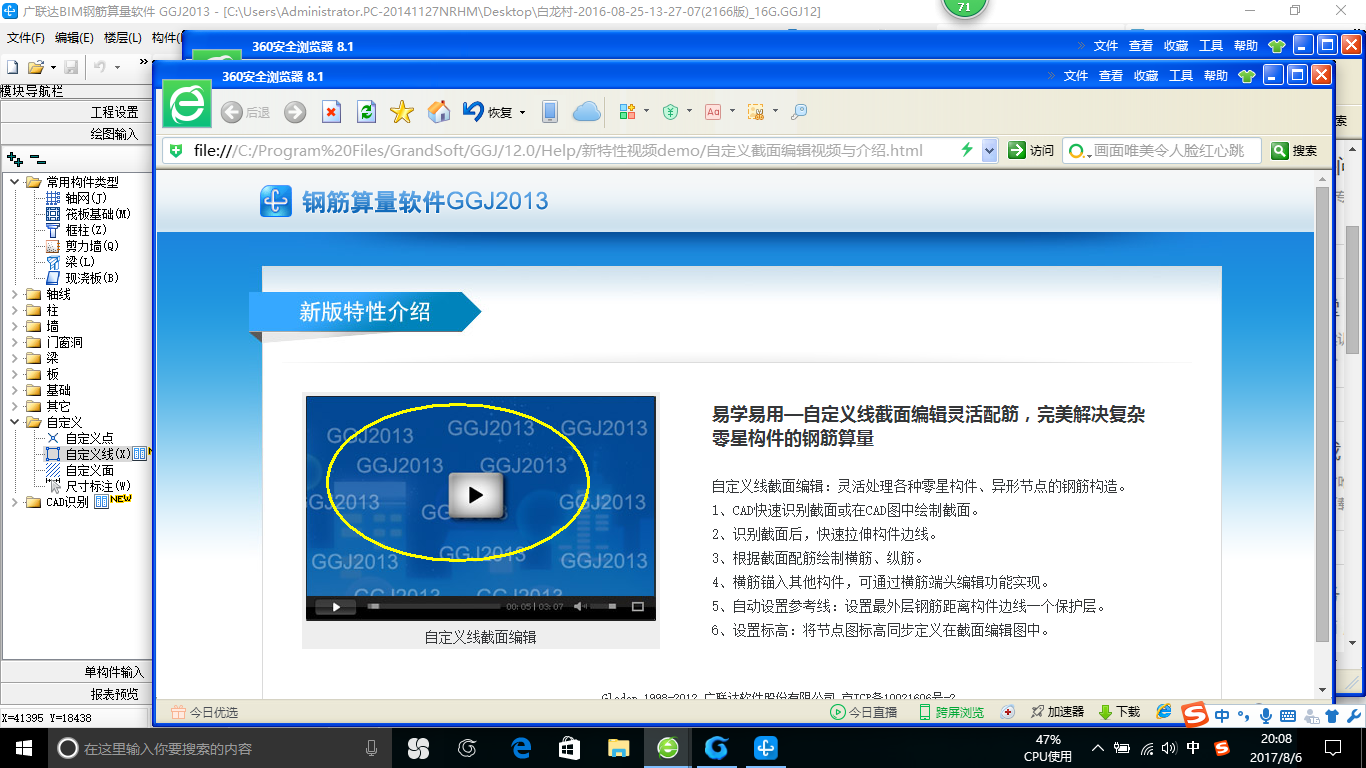Collapse the 自定义 tree folder
This screenshot has width=1366, height=768.
(x=15, y=422)
